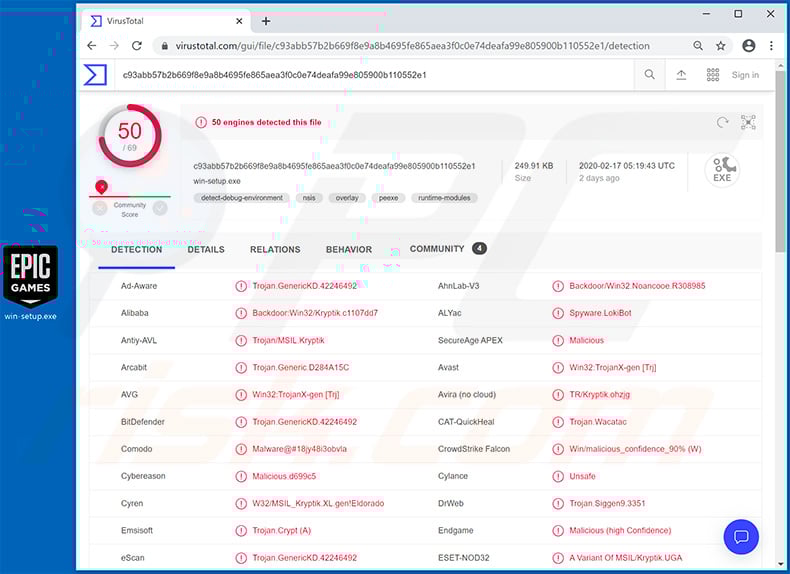Click 'Trojan.Wacatac' CAT-QuickHeal result
The image size is (790, 574).
(598, 422)
